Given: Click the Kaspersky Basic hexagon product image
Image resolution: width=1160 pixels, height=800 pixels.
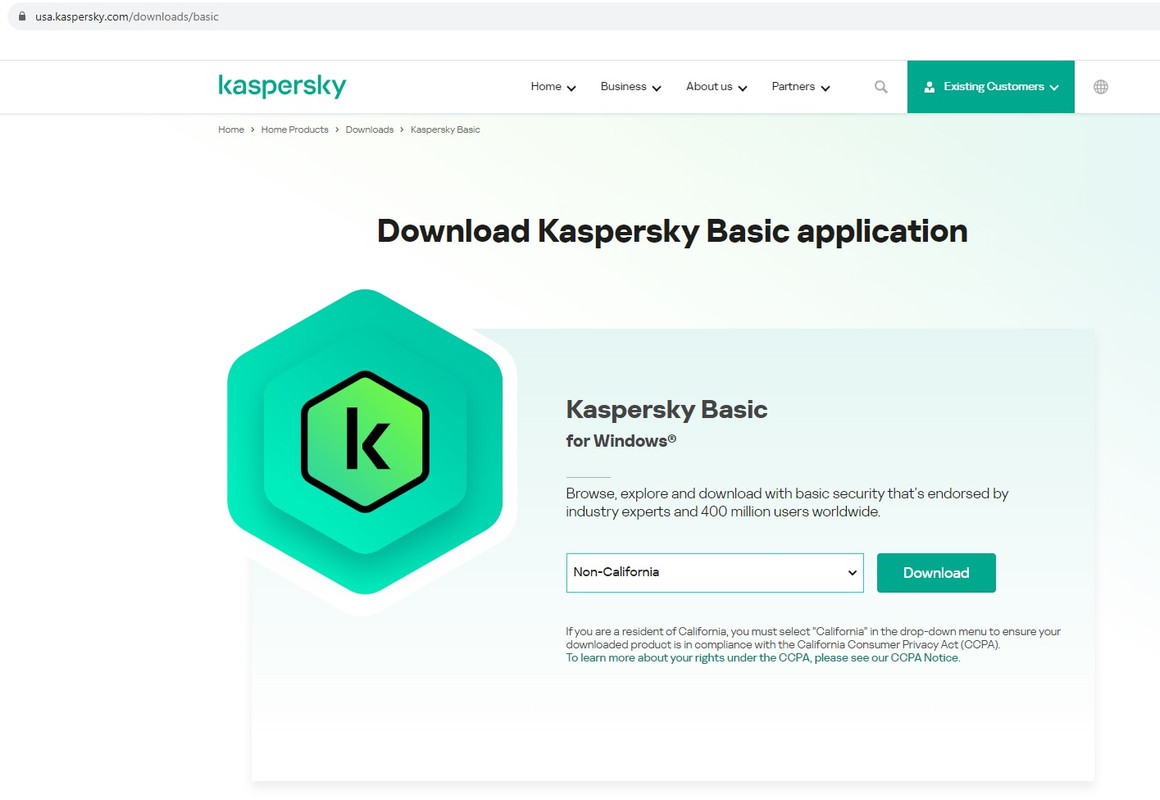Looking at the screenshot, I should tap(365, 442).
